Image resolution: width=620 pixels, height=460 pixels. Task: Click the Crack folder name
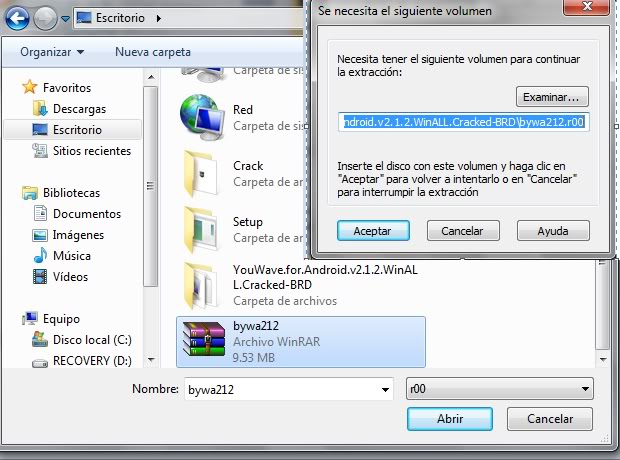click(248, 166)
